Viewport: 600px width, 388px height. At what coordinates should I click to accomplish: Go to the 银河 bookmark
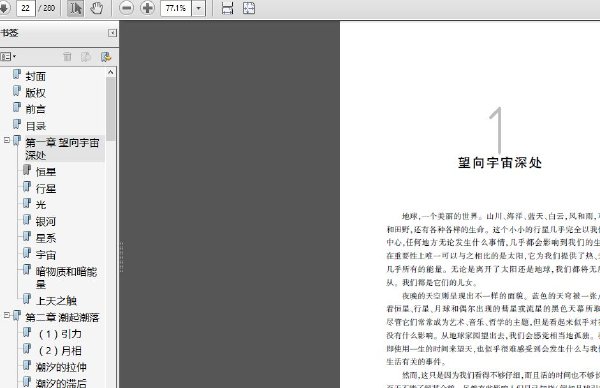tap(46, 222)
